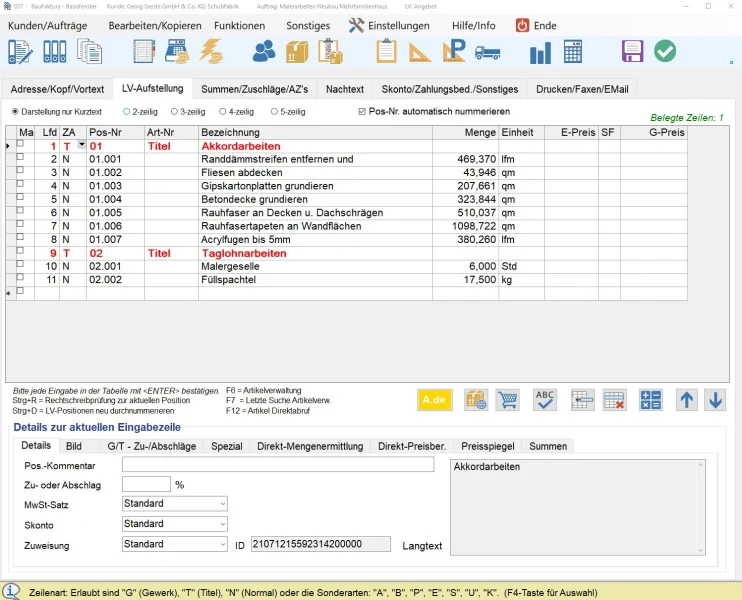Click the shopping cart icon
Image resolution: width=742 pixels, height=600 pixels.
(x=508, y=400)
